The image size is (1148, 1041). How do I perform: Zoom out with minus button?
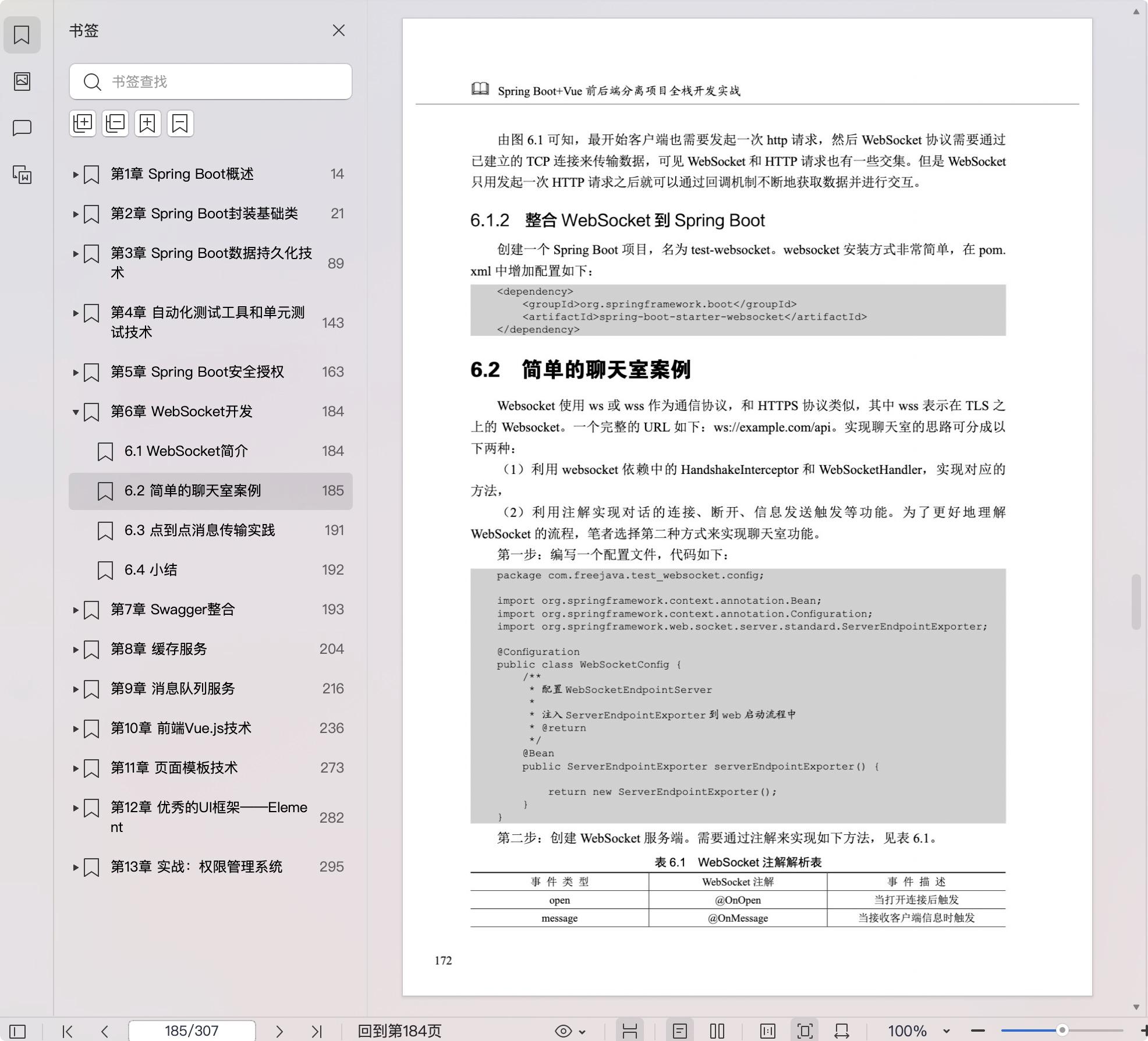click(978, 1031)
